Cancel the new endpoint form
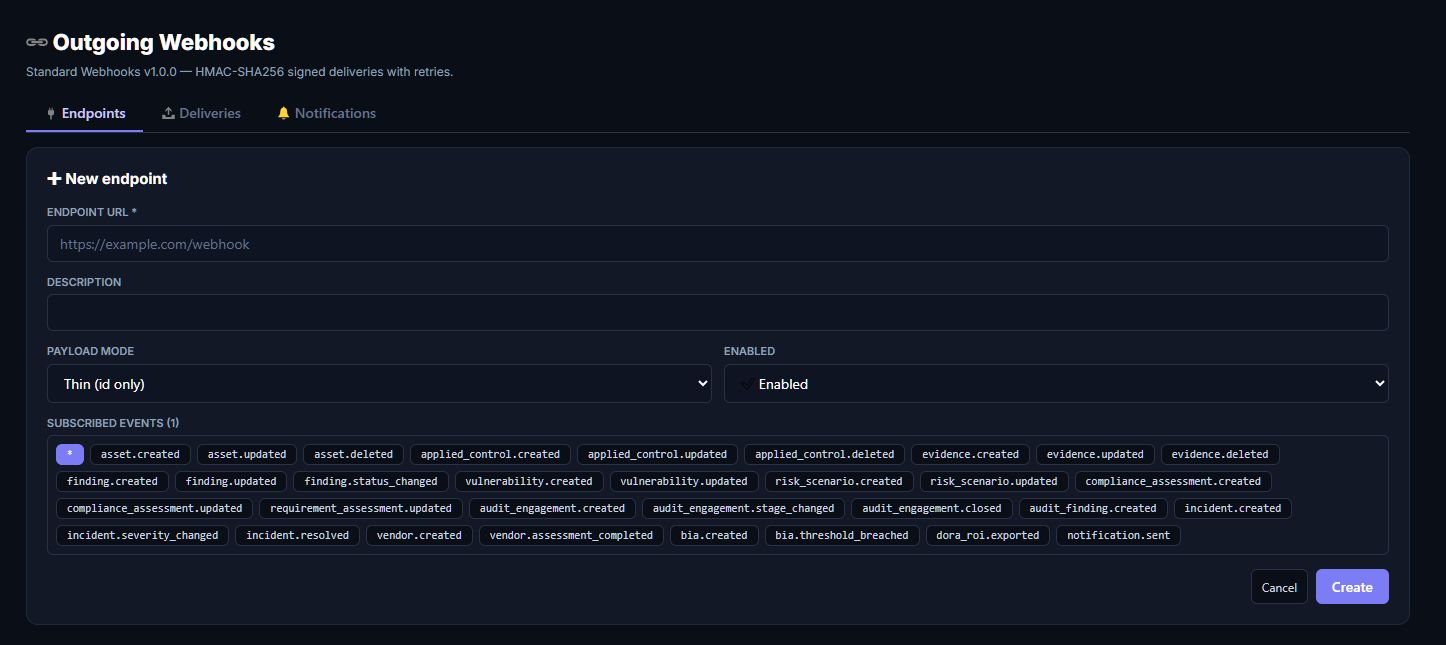 click(1279, 587)
